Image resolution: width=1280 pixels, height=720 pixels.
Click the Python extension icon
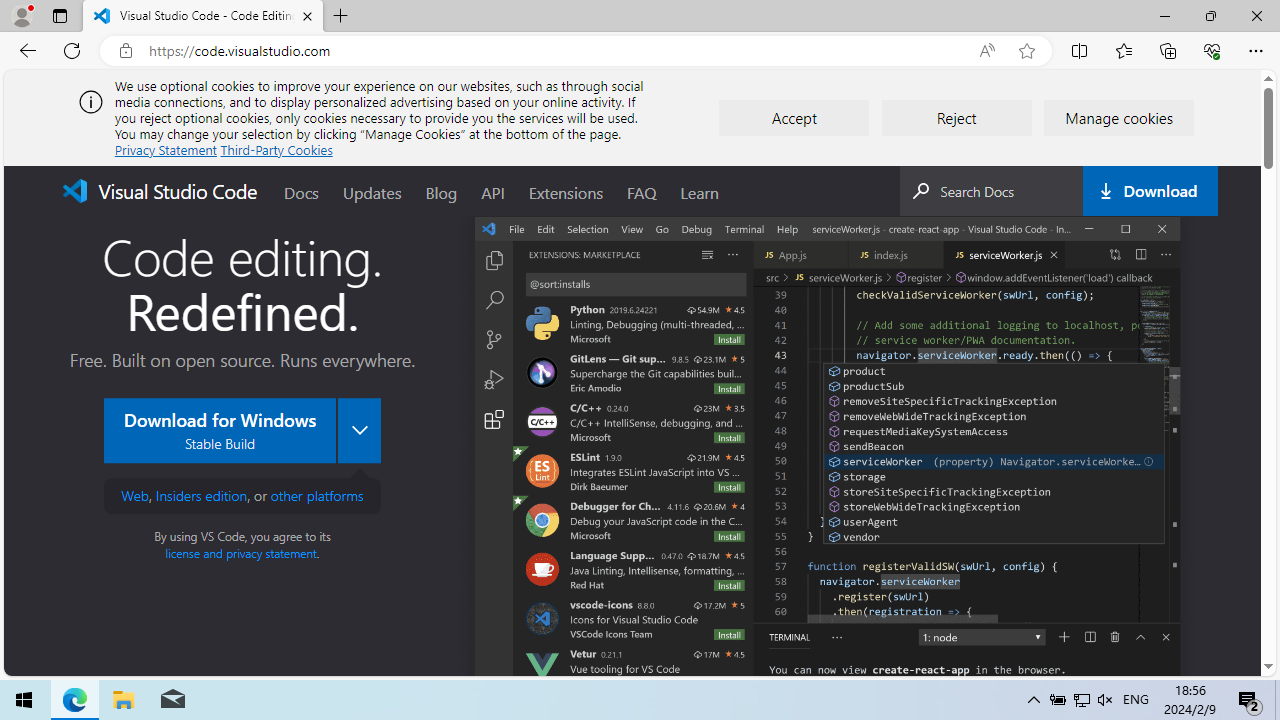[x=542, y=323]
